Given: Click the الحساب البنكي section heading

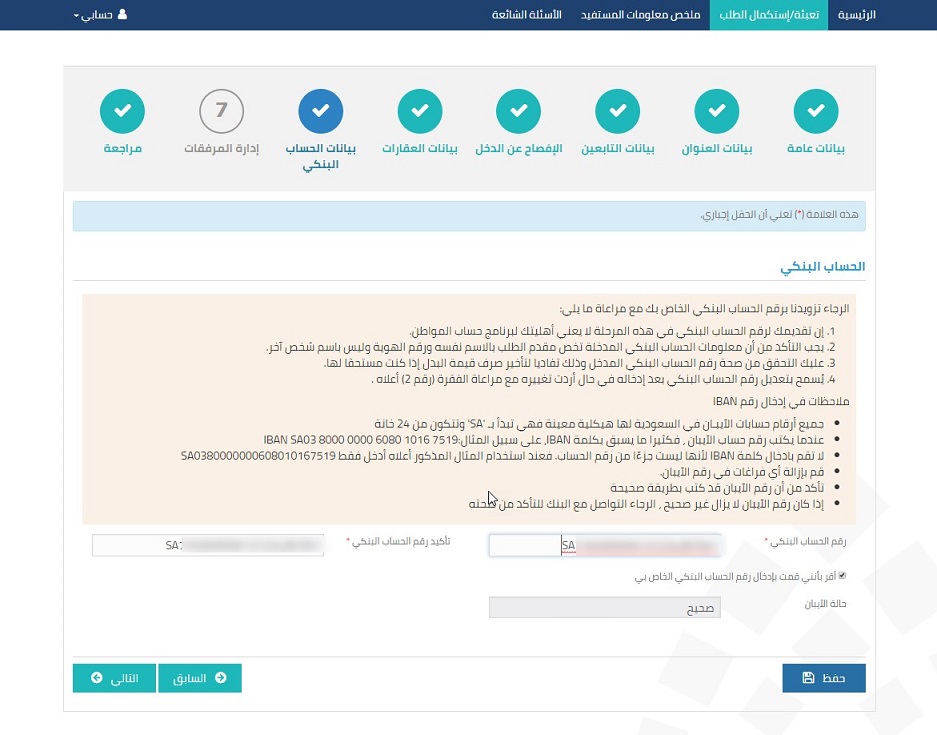Looking at the screenshot, I should [822, 267].
